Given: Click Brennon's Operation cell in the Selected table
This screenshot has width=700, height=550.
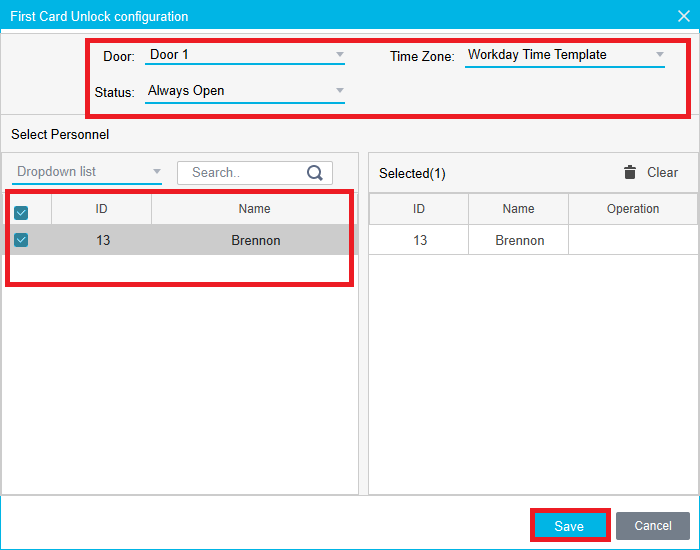Looking at the screenshot, I should 632,240.
